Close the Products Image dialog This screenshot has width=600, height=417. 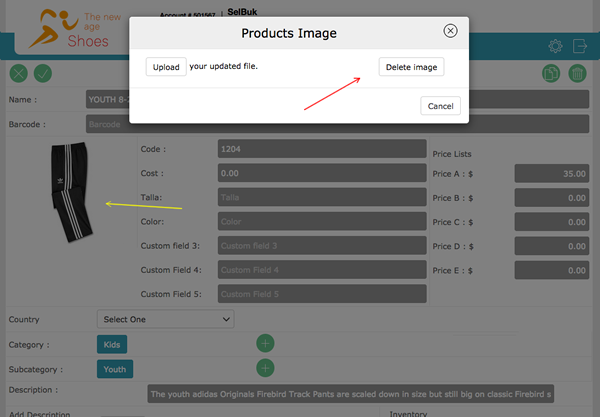[x=450, y=31]
